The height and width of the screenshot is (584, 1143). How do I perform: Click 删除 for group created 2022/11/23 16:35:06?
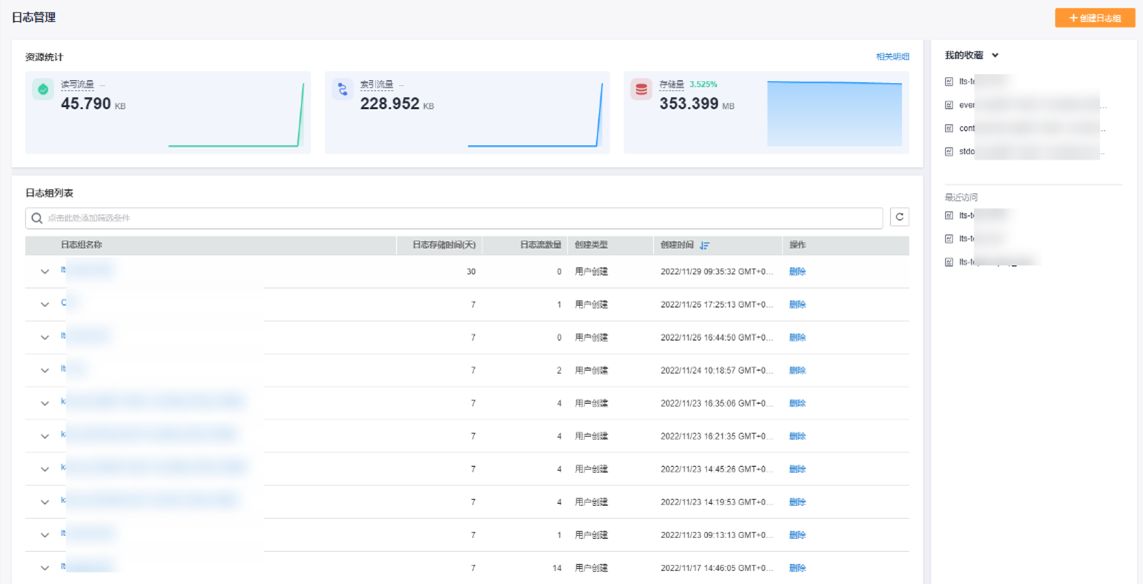tap(797, 403)
